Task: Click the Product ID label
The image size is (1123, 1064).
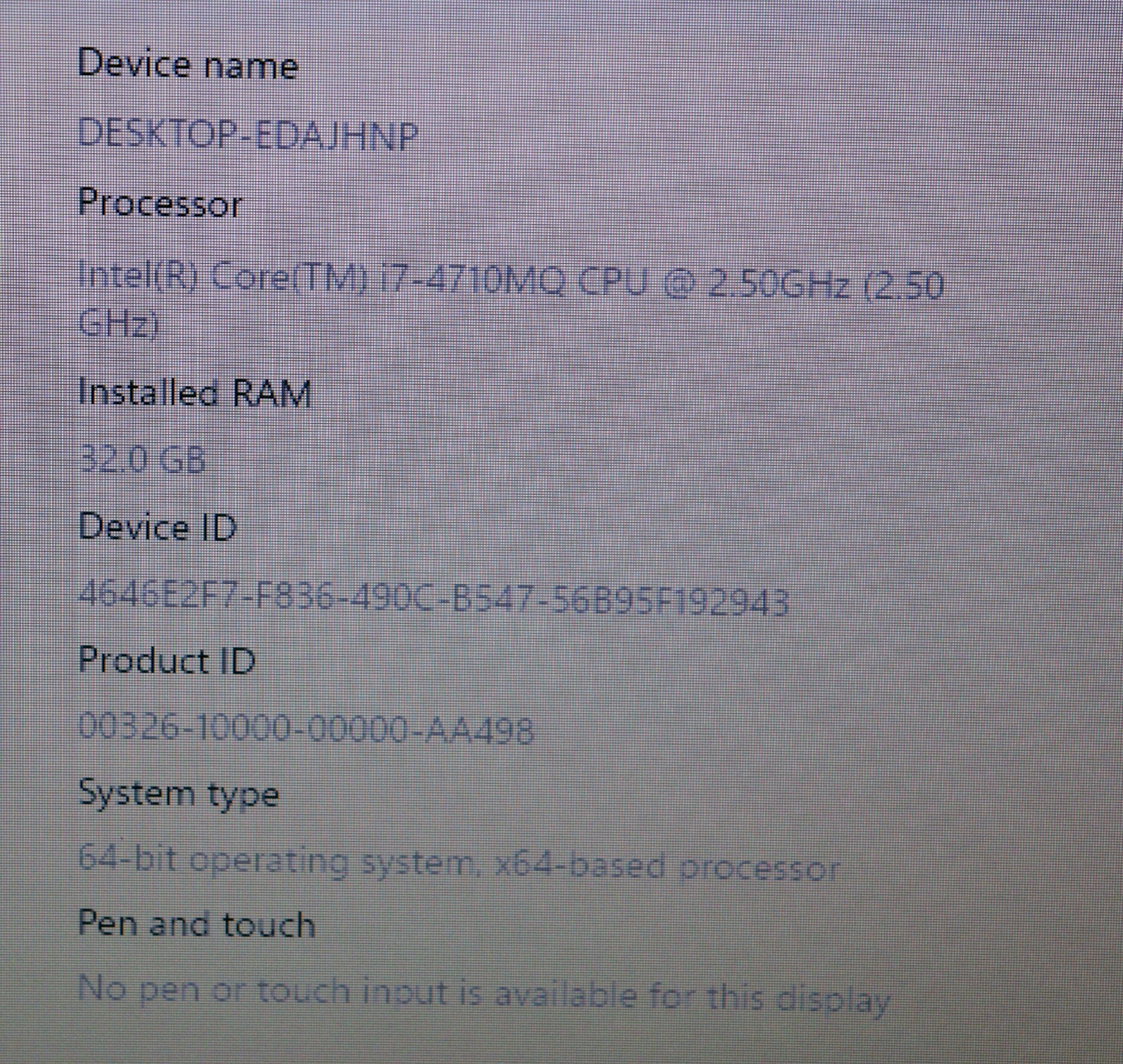Action: 166,660
